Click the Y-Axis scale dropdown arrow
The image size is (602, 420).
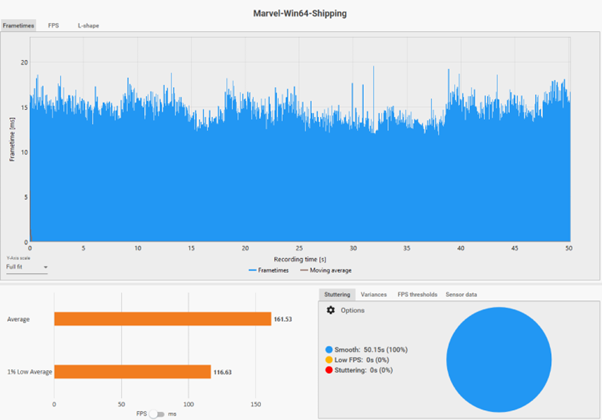pyautogui.click(x=45, y=267)
